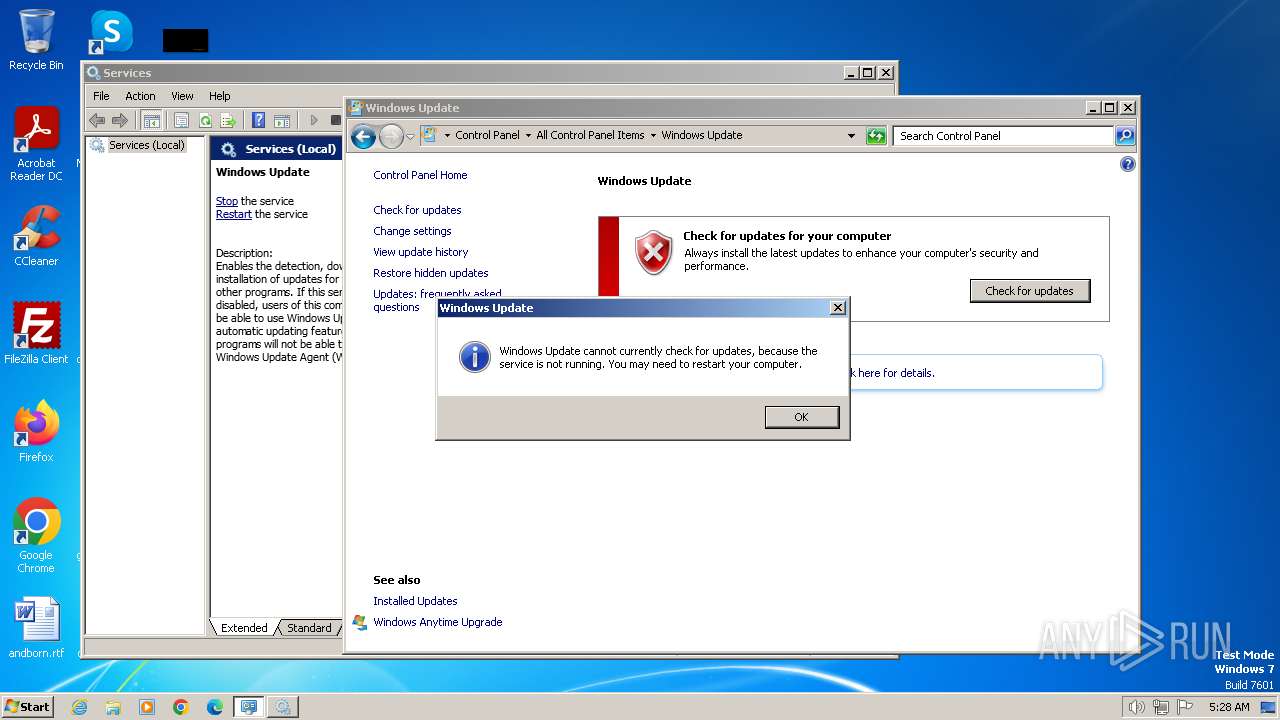The image size is (1280, 720).
Task: Open Installed Updates link
Action: 415,601
